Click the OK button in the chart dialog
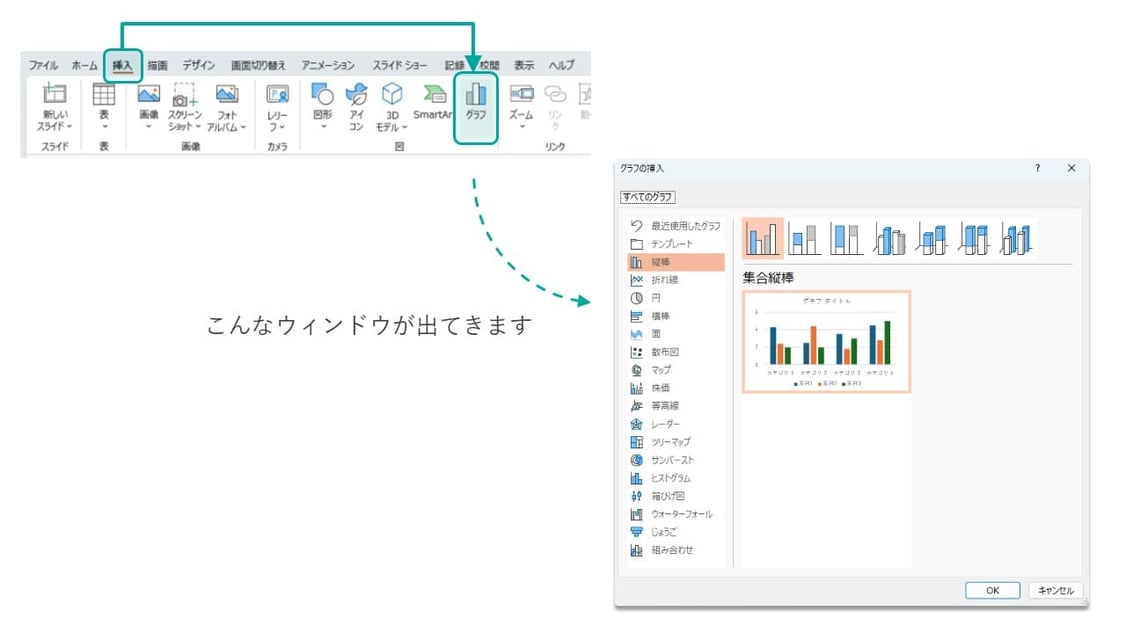Image resolution: width=1126 pixels, height=633 pixels. point(992,590)
